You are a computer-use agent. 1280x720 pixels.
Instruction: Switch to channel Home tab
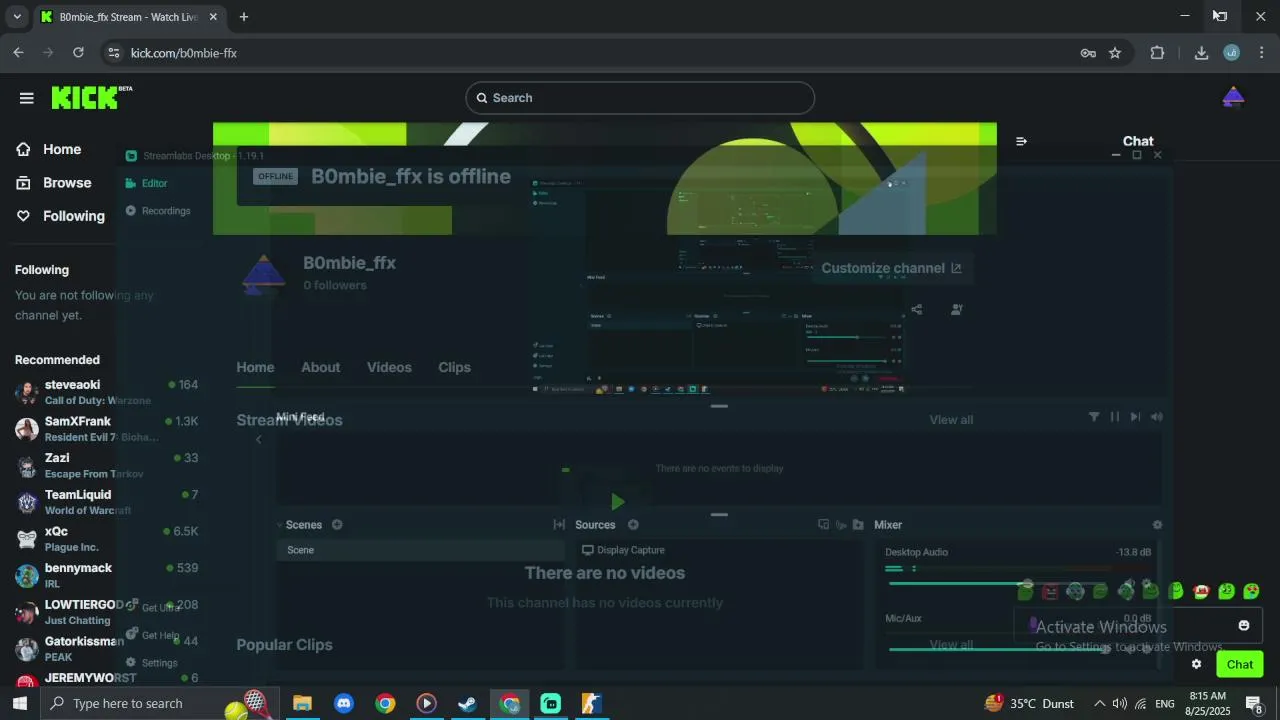click(255, 367)
